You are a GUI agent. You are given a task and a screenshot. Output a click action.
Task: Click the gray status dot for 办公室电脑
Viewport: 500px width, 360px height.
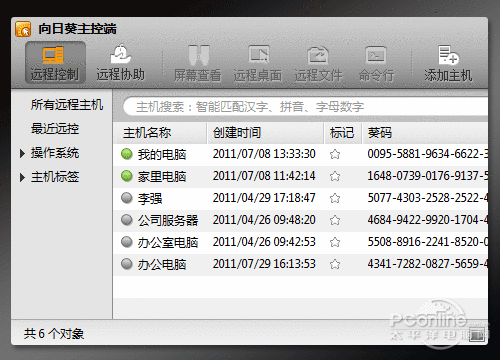pos(127,242)
